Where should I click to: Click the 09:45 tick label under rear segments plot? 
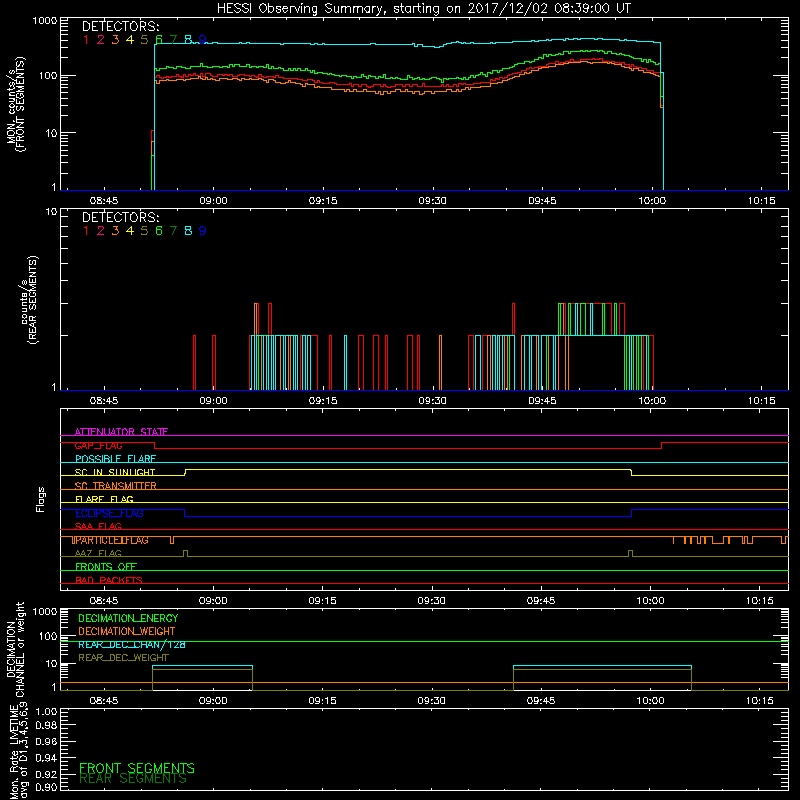542,401
